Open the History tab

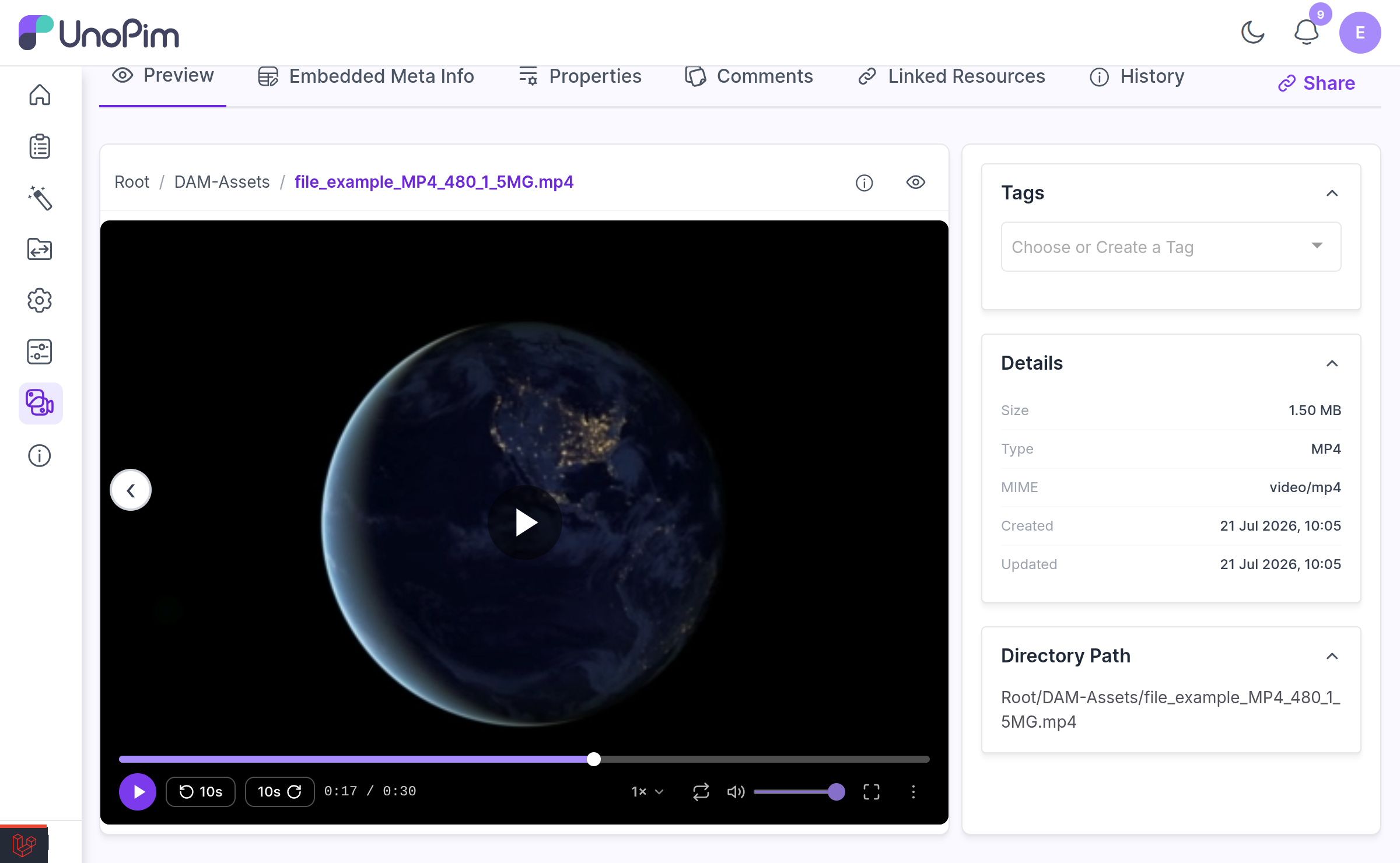click(x=1137, y=76)
